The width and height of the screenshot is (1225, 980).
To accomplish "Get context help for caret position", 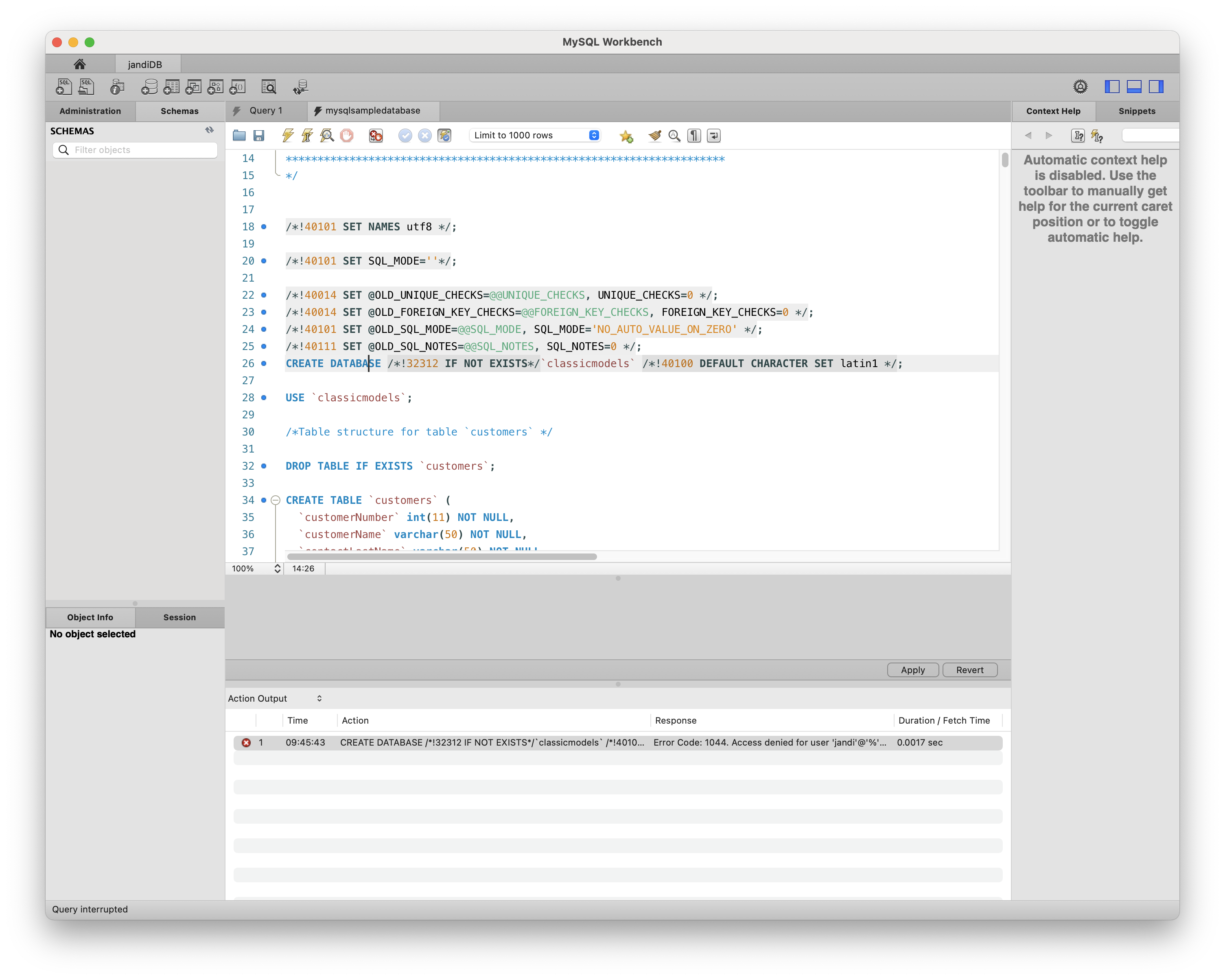I will (x=1078, y=136).
